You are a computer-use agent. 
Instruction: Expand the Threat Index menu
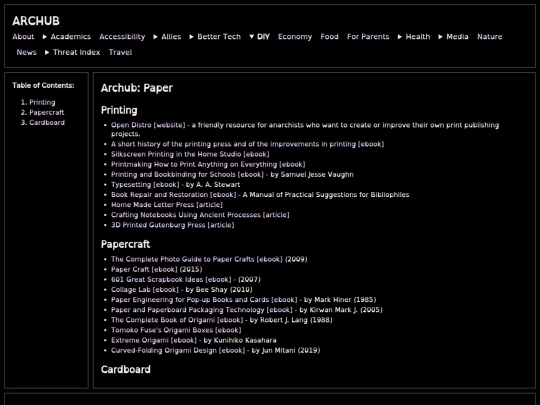(73, 52)
